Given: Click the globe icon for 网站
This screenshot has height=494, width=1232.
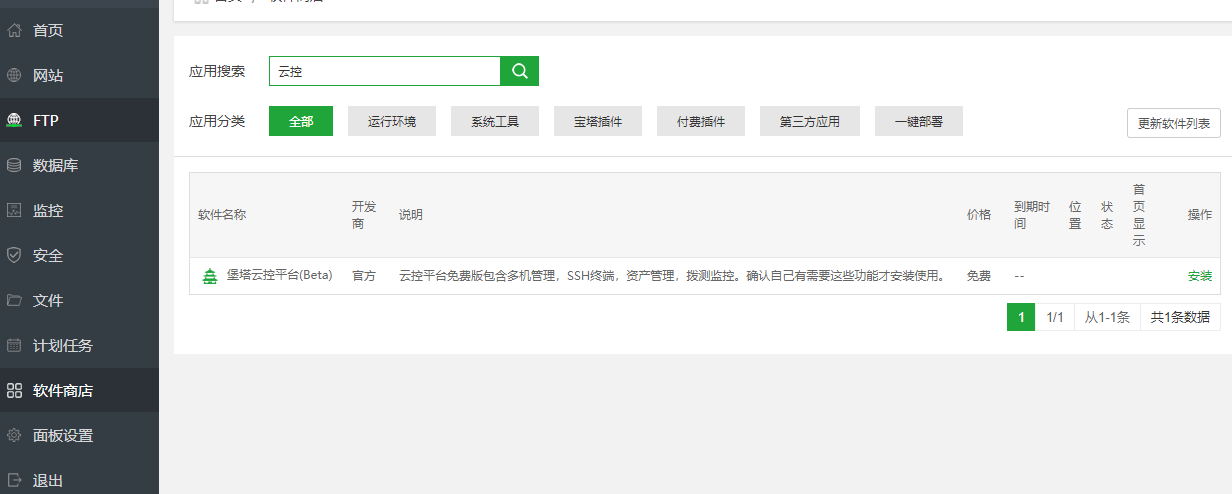Looking at the screenshot, I should point(14,75).
